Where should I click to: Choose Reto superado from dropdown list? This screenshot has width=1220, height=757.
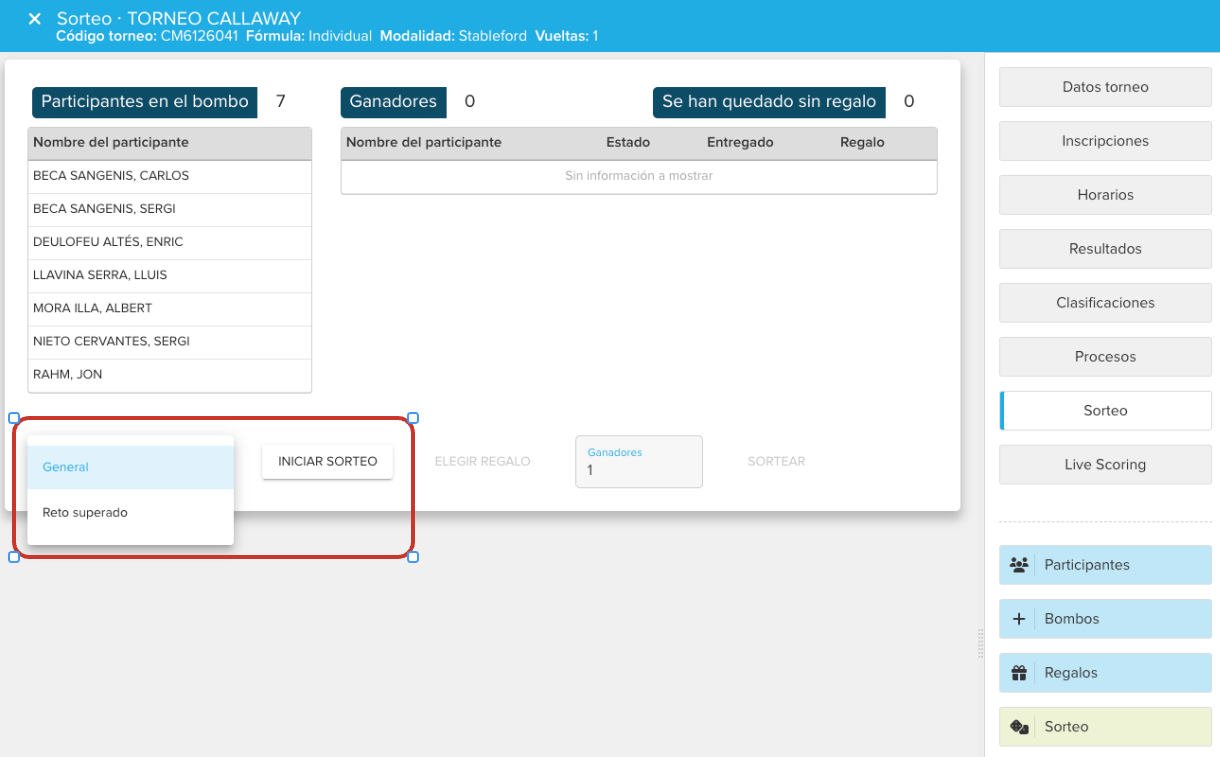[130, 513]
